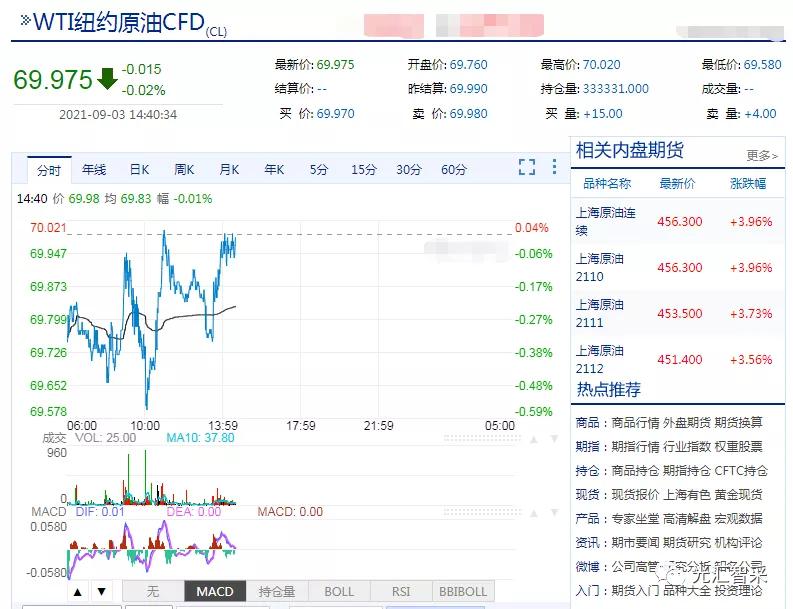Click the 权重股票 link
Screen dimensions: 793x609
[738, 447]
